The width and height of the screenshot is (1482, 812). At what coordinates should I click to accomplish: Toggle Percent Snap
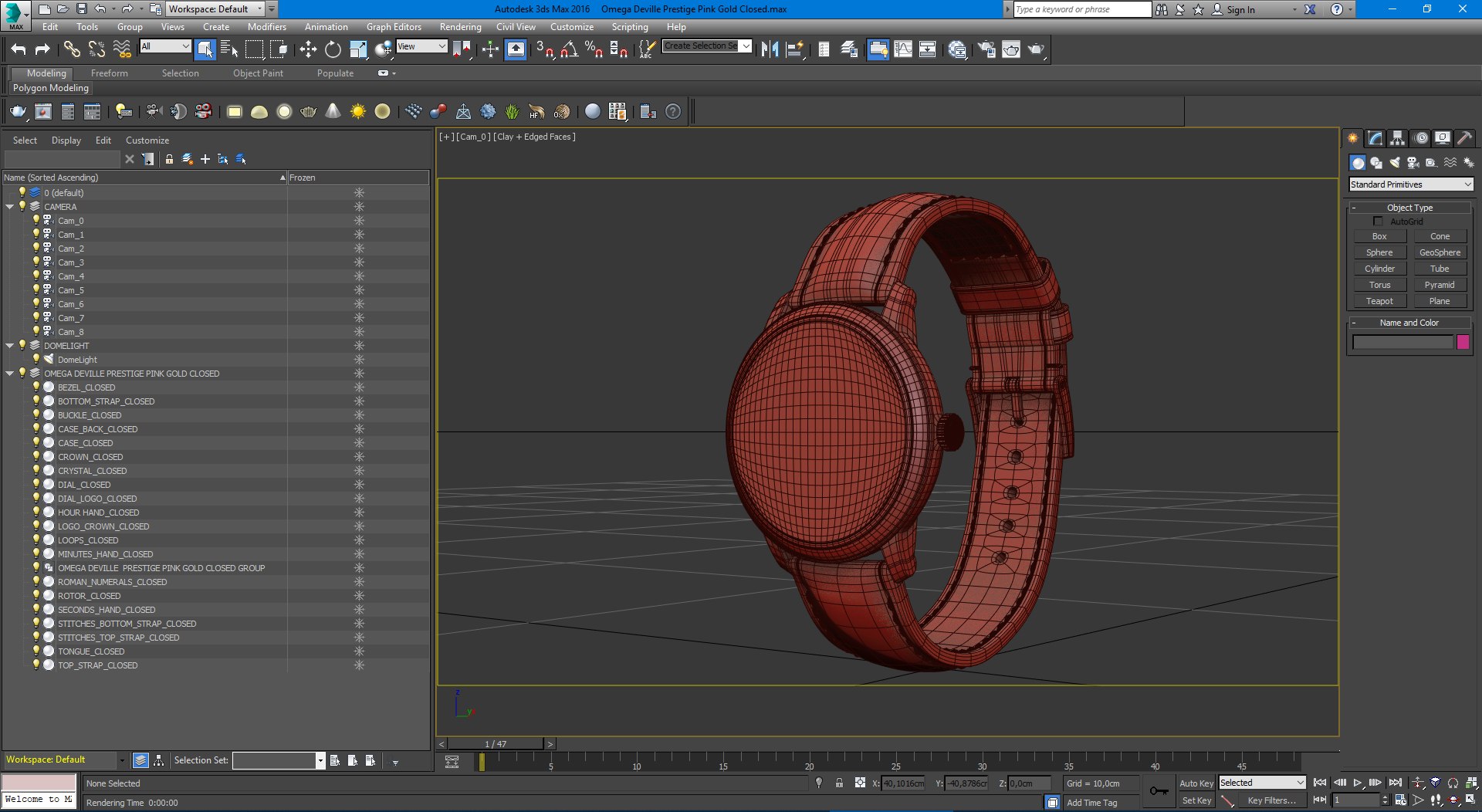[x=594, y=49]
